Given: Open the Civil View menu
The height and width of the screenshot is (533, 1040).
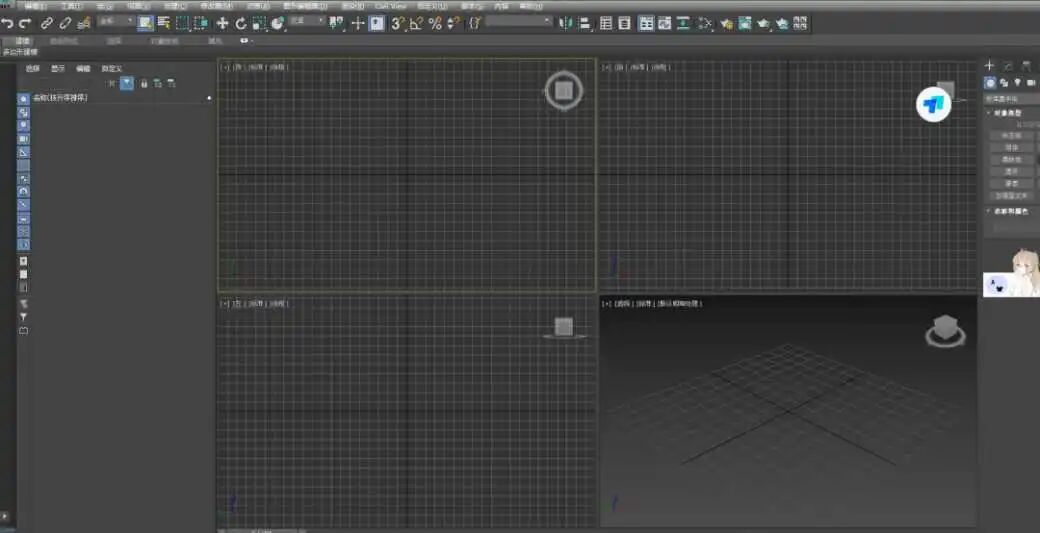Looking at the screenshot, I should click(391, 6).
